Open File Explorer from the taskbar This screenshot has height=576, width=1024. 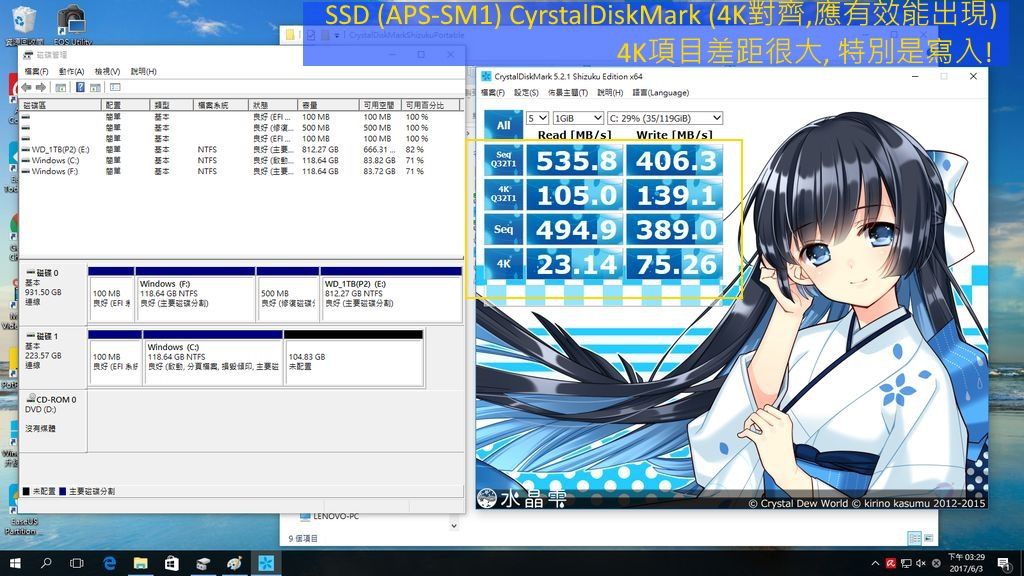point(140,563)
